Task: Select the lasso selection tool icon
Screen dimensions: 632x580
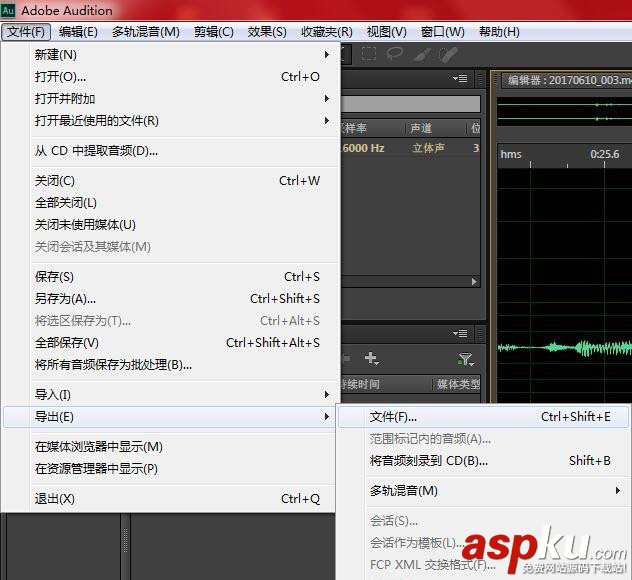Action: (x=395, y=54)
